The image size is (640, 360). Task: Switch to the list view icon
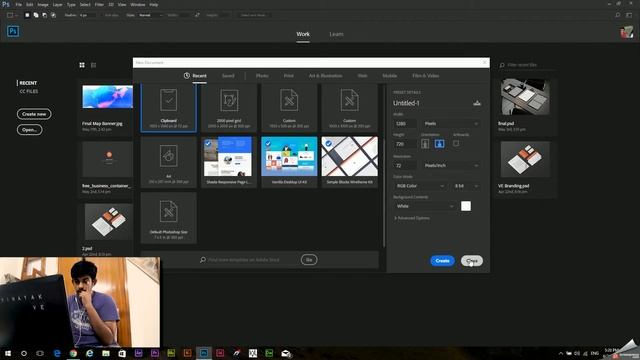(x=93, y=65)
